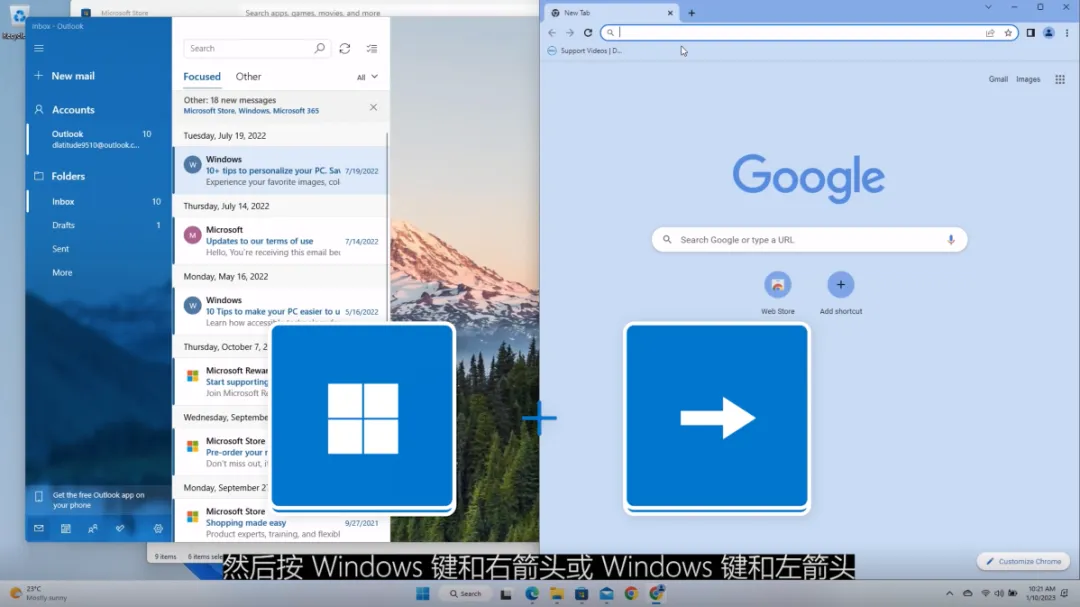Open Chrome's side panel icon
This screenshot has width=1080, height=607.
(1030, 33)
